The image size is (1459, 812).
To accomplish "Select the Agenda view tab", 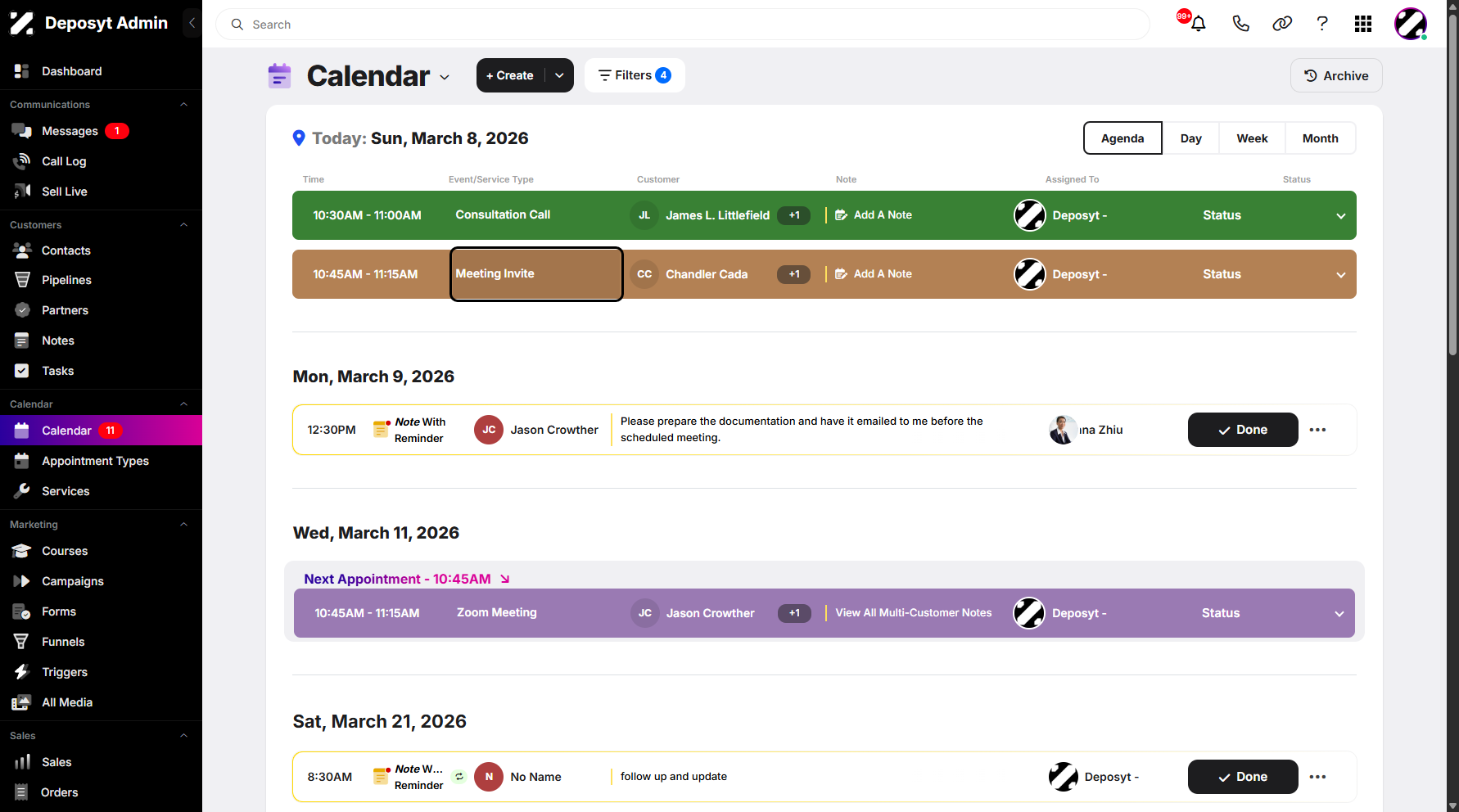I will (1122, 138).
